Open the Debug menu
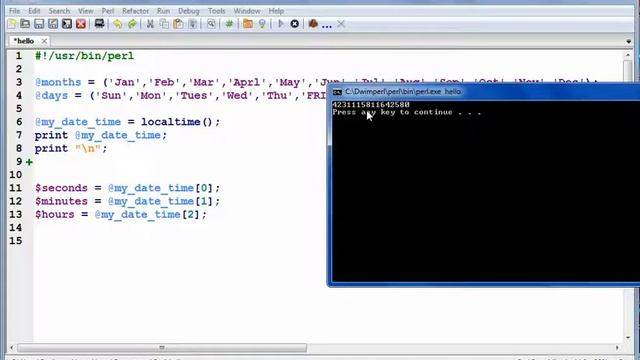The image size is (640, 360). coord(189,11)
